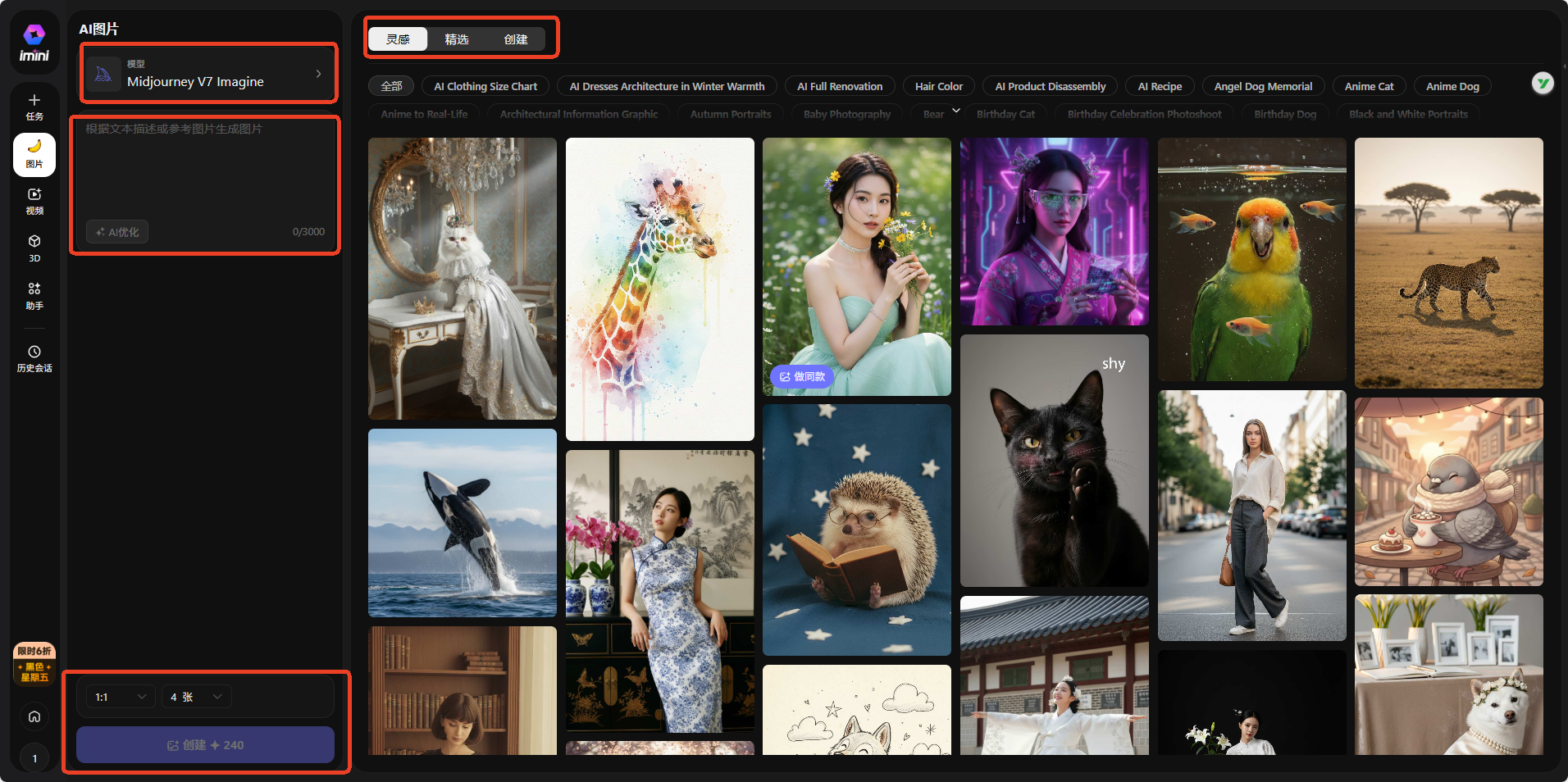Screen dimensions: 1568x782
Task: Select the Anime Cat category chip
Action: 1368,86
